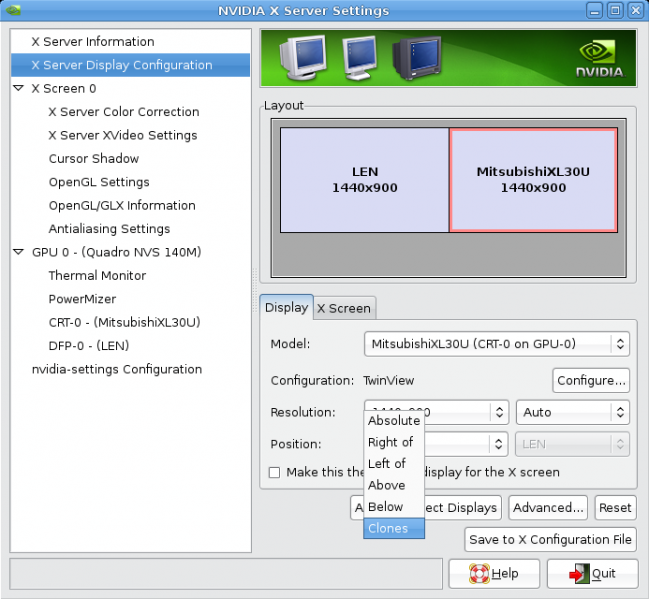The image size is (649, 599).
Task: Click Save to X Configuration File
Action: (550, 539)
